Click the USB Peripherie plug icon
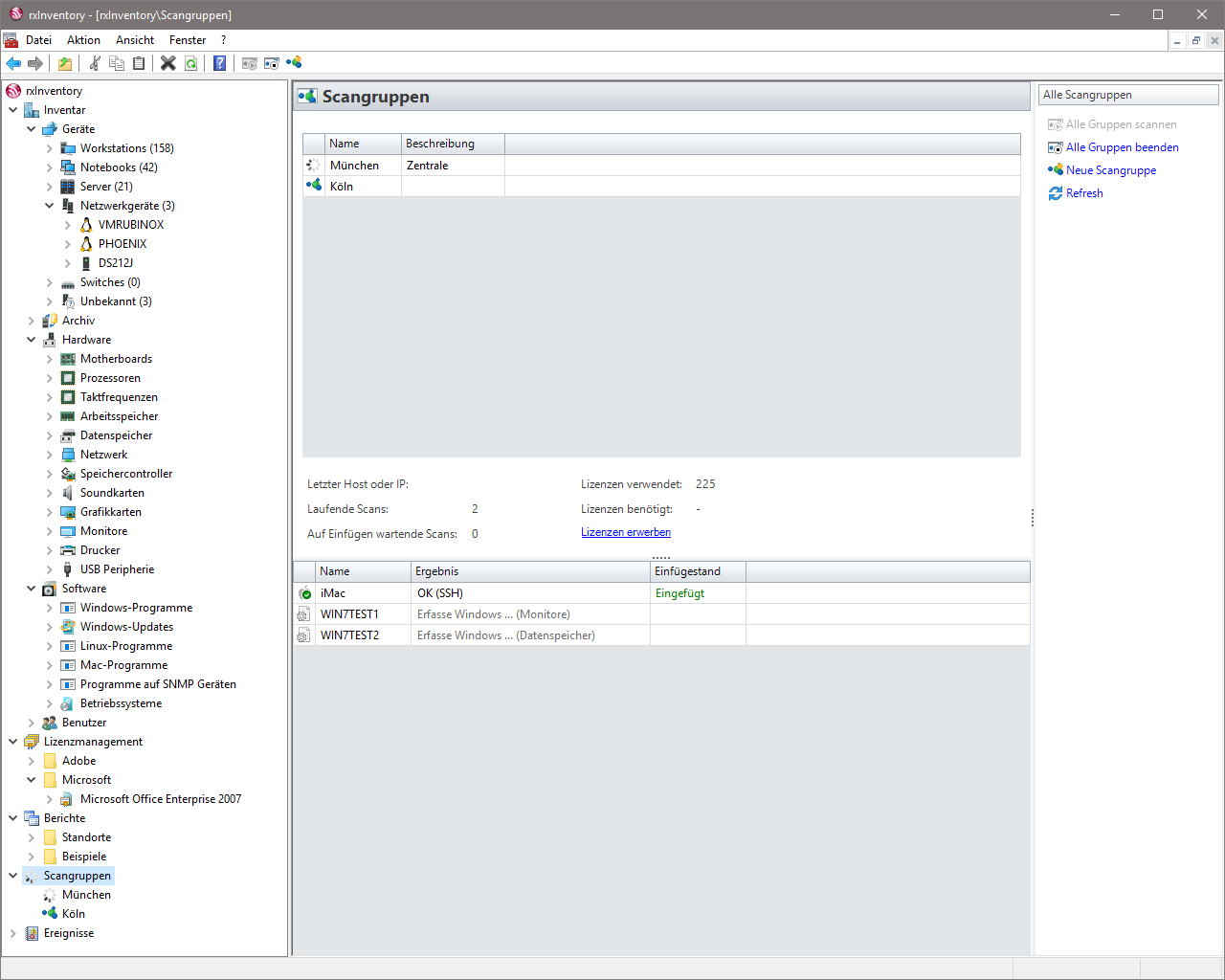 tap(68, 569)
